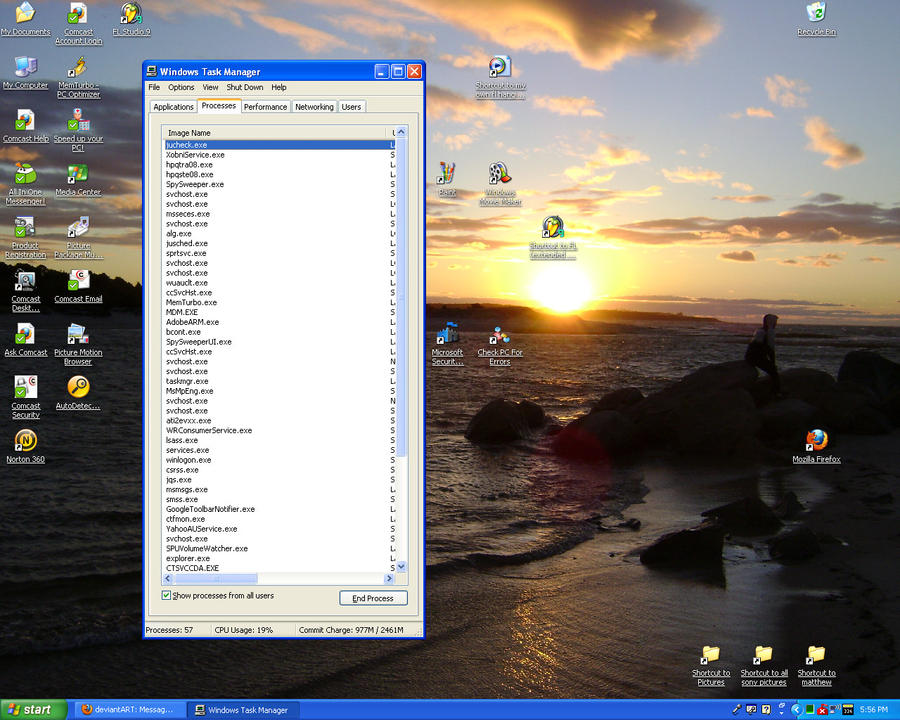Image resolution: width=900 pixels, height=720 pixels.
Task: Select WRConsumerService.exe process row
Action: tap(278, 430)
